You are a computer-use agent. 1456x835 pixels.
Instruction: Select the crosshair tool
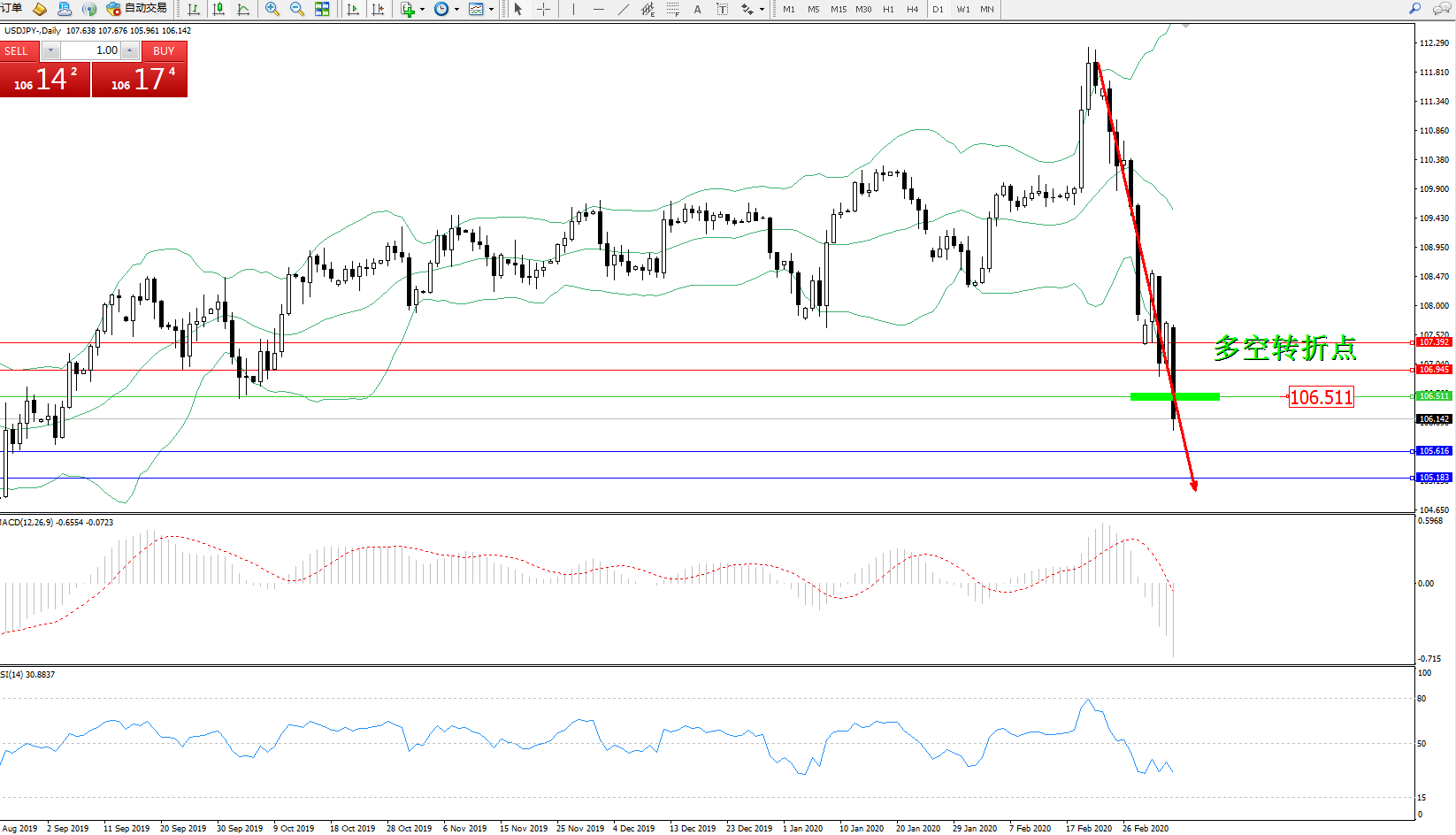[x=543, y=9]
